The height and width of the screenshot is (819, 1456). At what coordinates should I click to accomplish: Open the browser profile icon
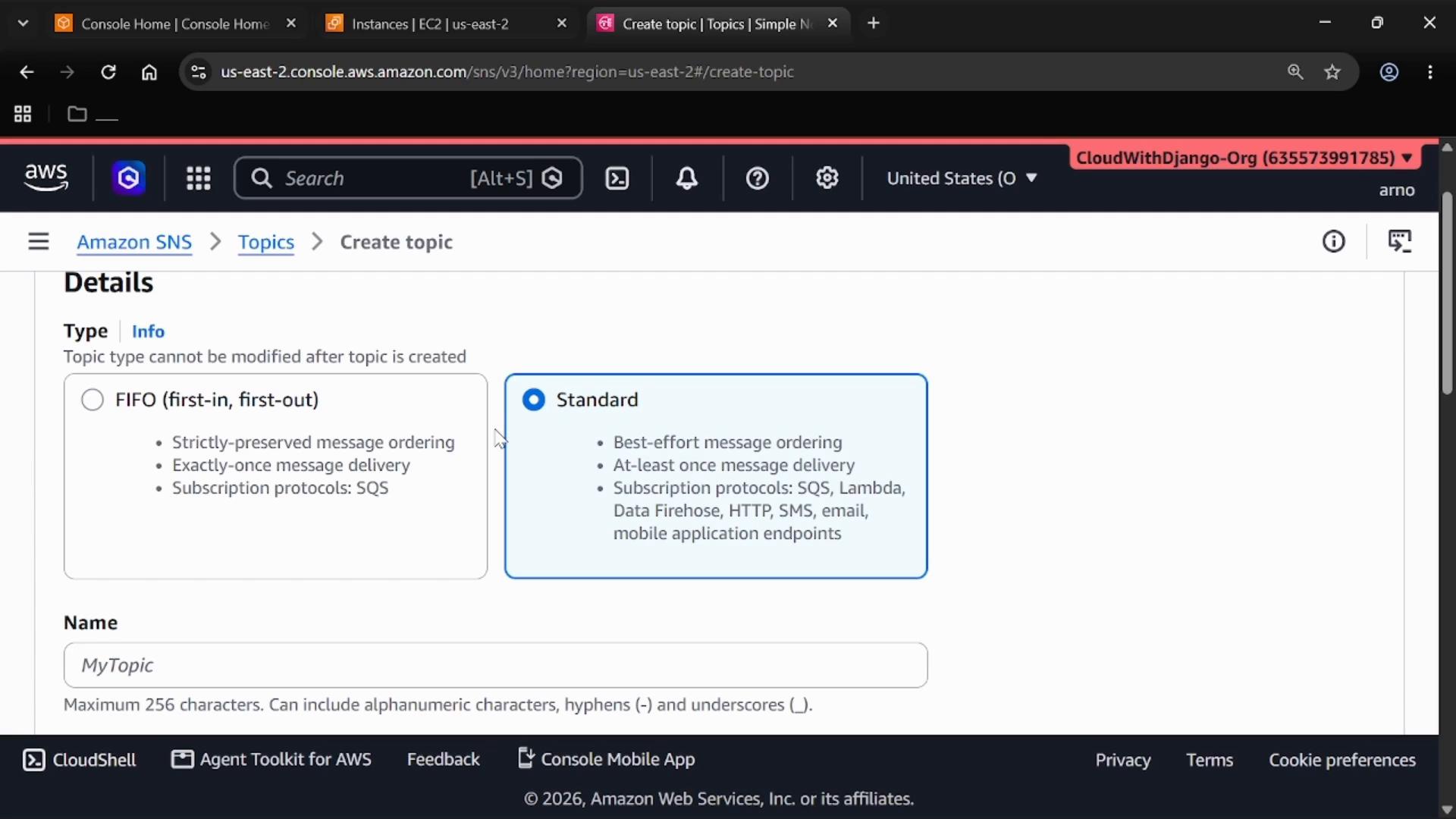[x=1389, y=72]
